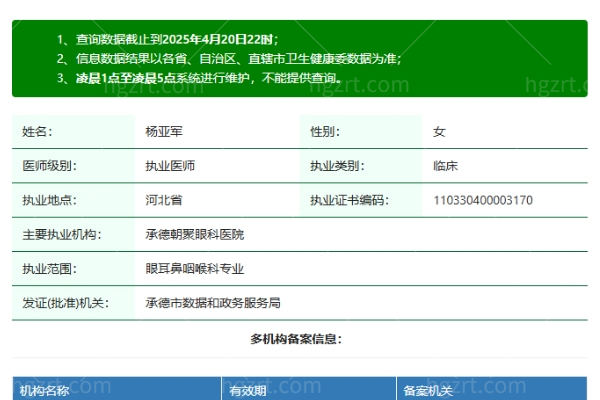The image size is (600, 400).
Task: Click the 执业证书编码 field label
Action: pos(348,200)
